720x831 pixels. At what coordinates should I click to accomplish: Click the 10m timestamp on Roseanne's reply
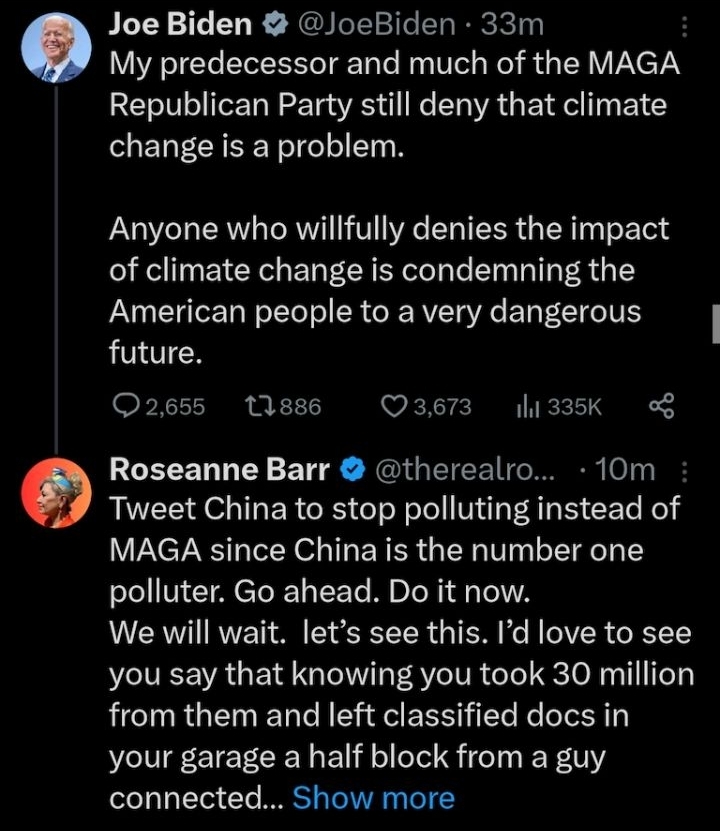click(626, 468)
